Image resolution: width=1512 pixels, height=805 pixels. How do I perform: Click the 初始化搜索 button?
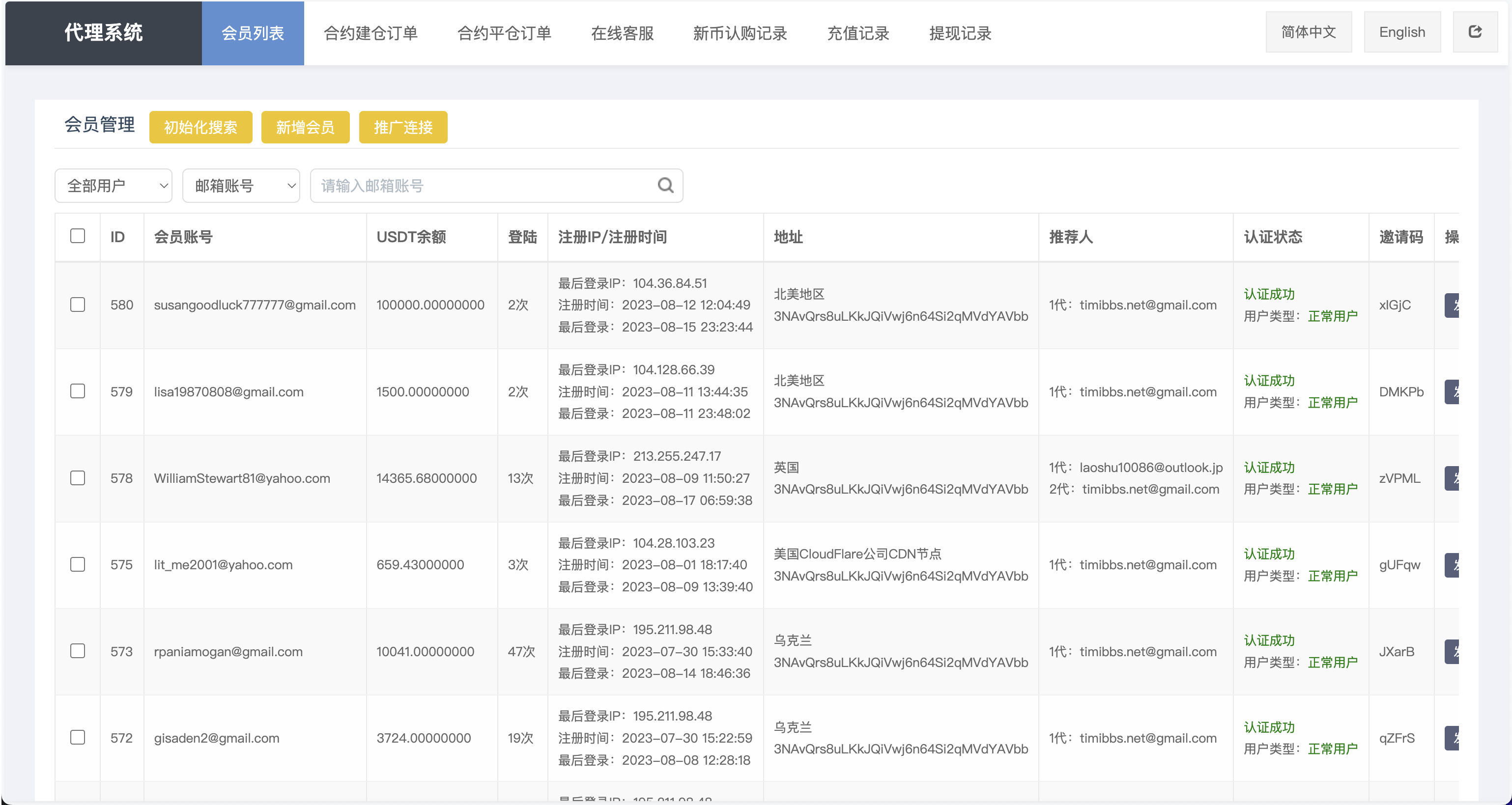click(200, 127)
